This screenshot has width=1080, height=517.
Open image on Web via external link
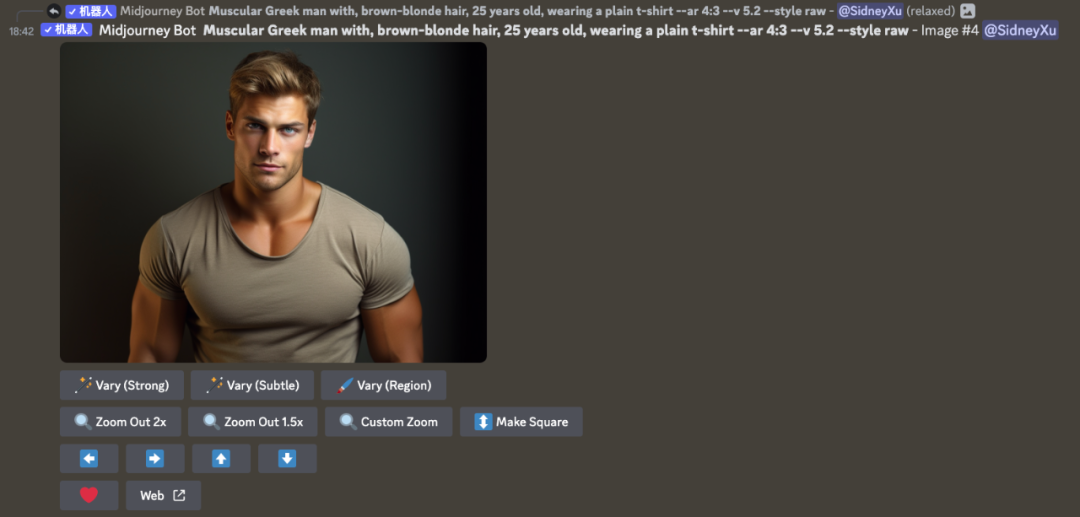tap(163, 495)
